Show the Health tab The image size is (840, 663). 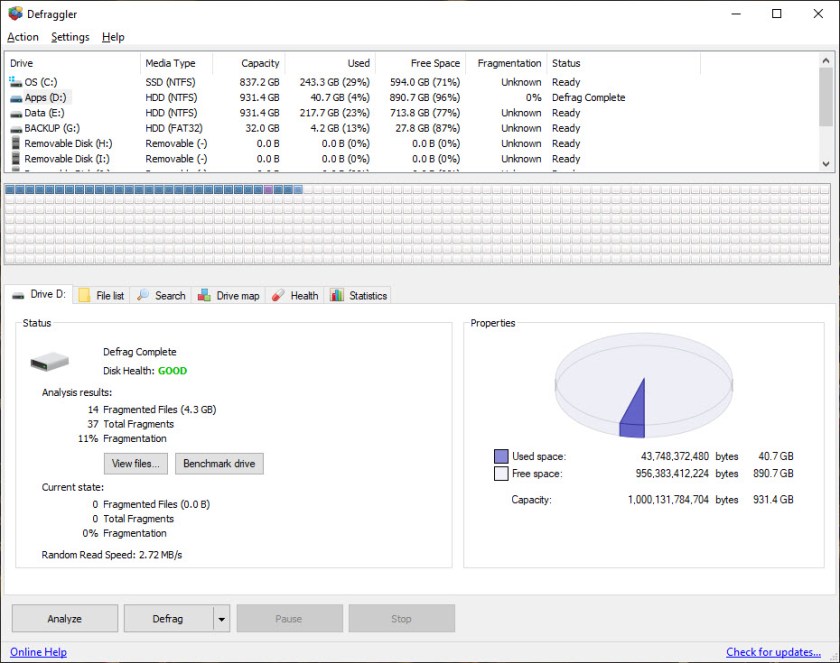[x=295, y=295]
